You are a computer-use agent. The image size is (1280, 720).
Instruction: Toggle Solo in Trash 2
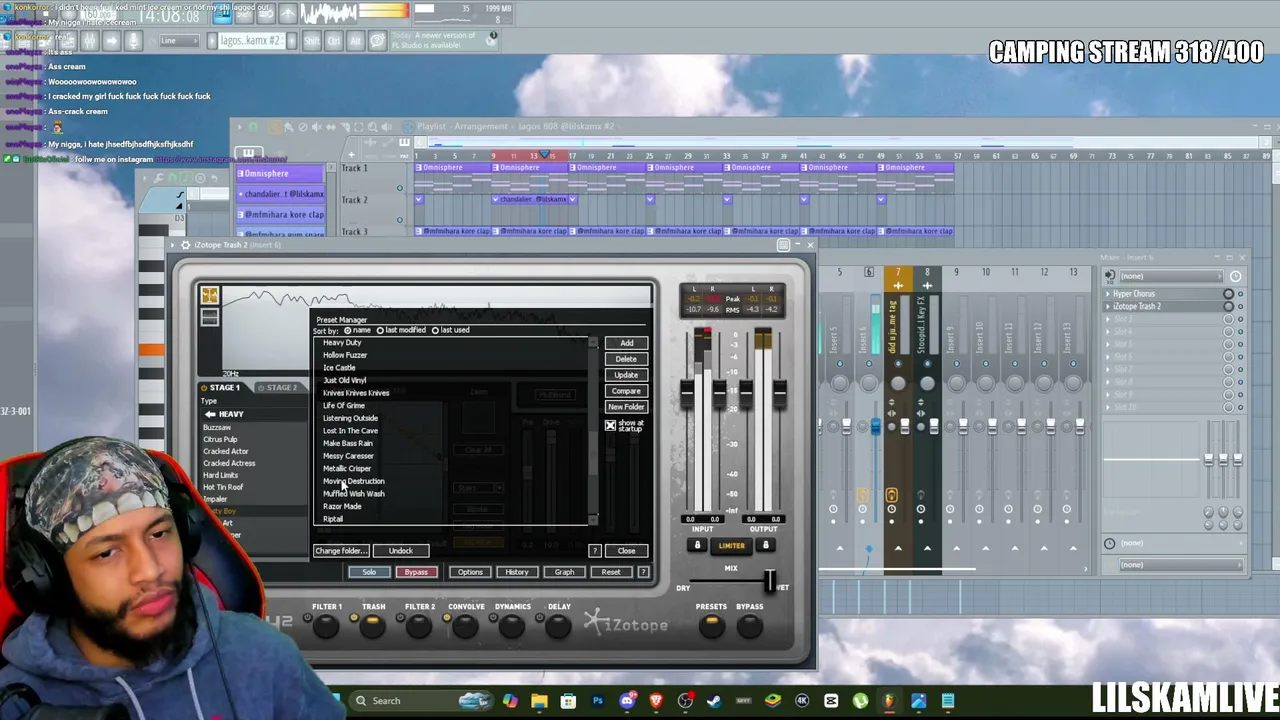369,572
